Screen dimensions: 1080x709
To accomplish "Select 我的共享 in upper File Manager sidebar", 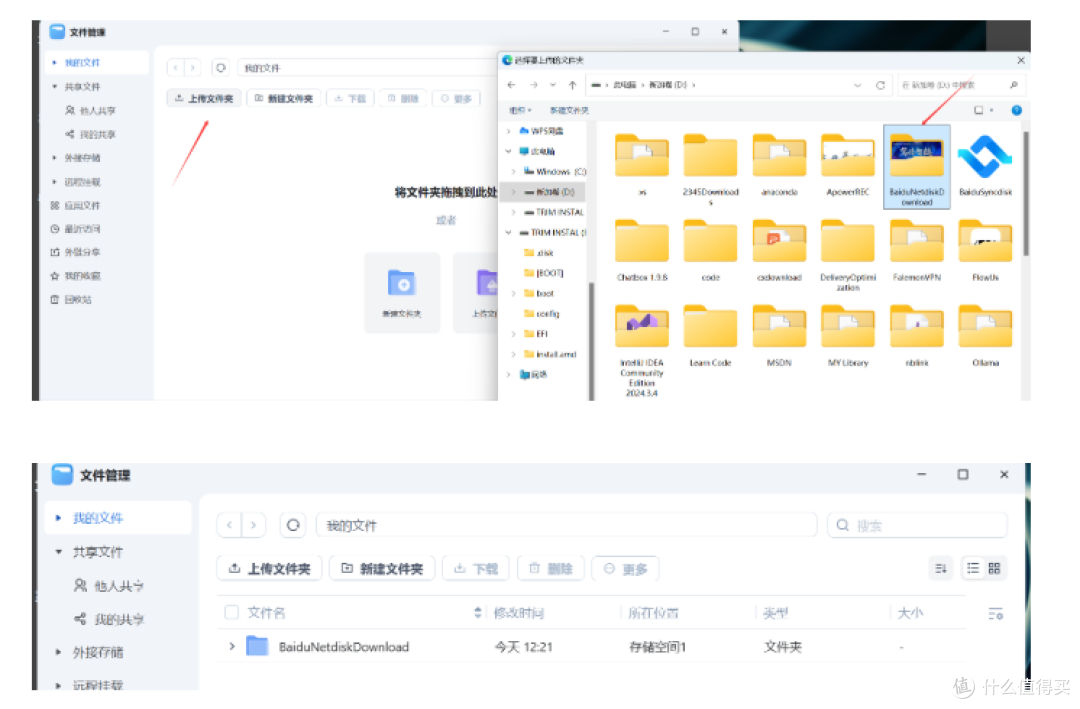I will coord(90,134).
